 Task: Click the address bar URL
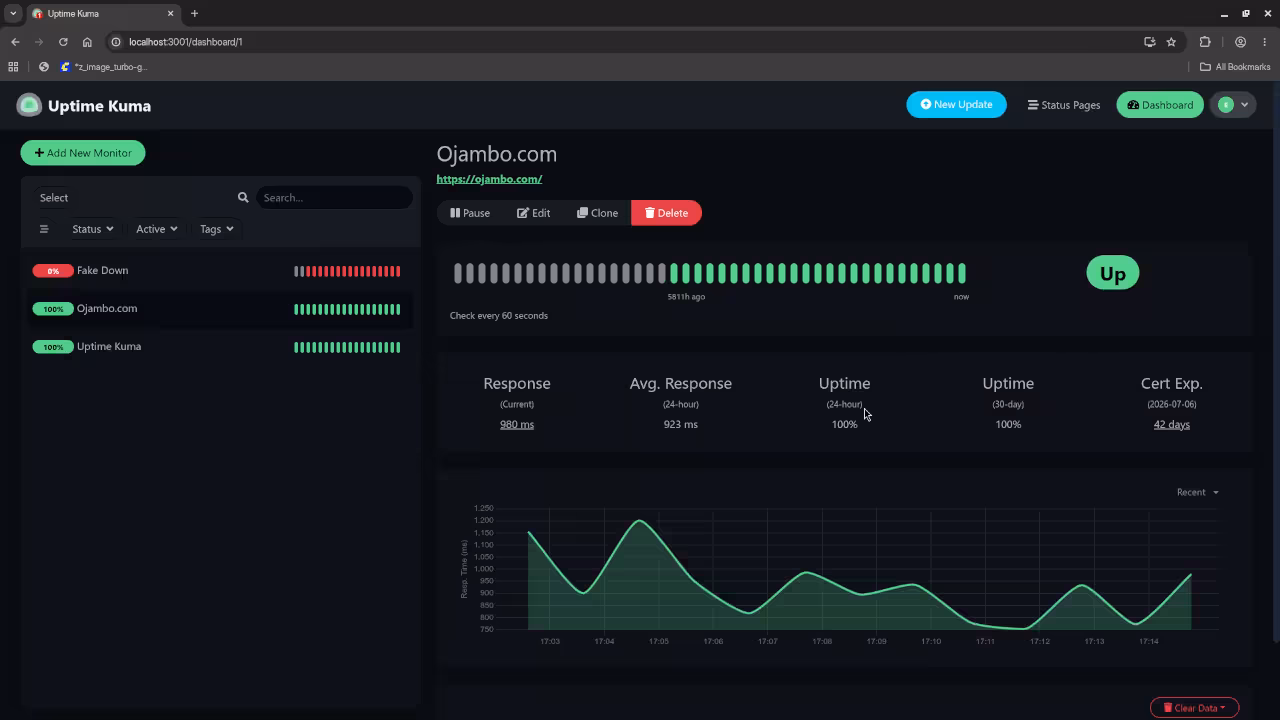(186, 42)
